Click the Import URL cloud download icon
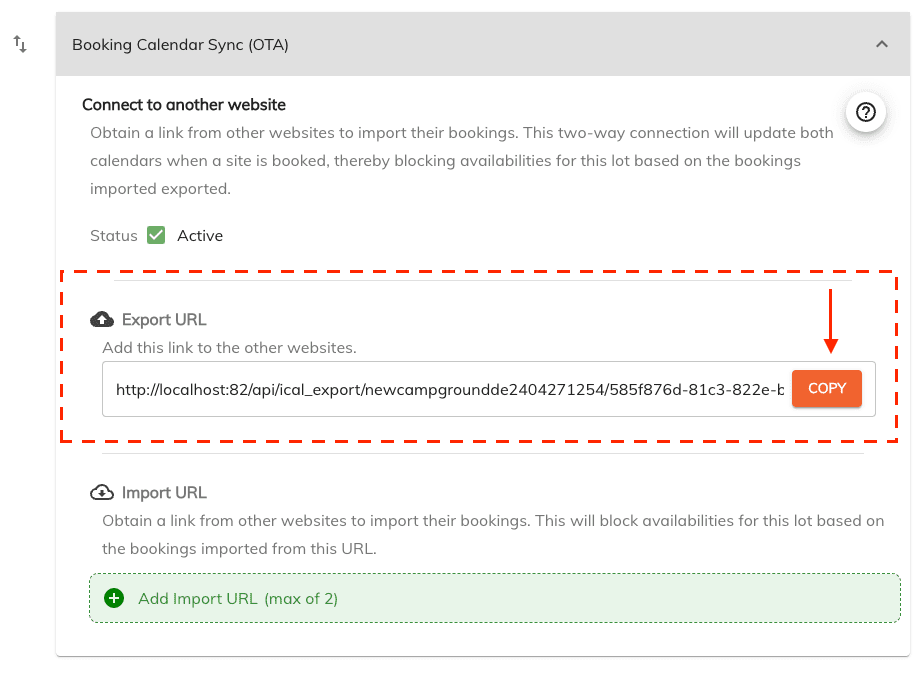The image size is (923, 673). pos(102,492)
